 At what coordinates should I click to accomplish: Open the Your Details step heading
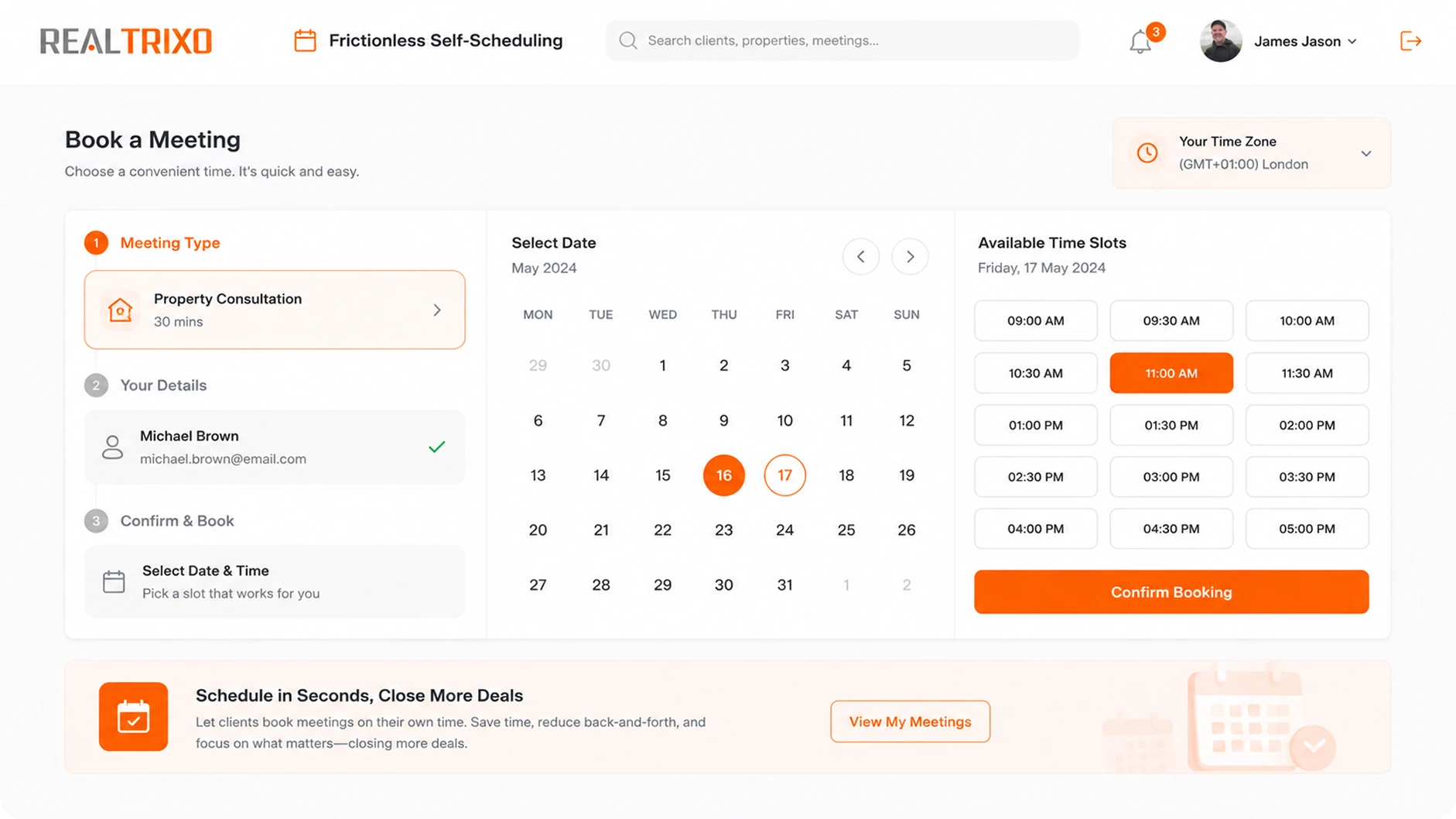coord(163,386)
